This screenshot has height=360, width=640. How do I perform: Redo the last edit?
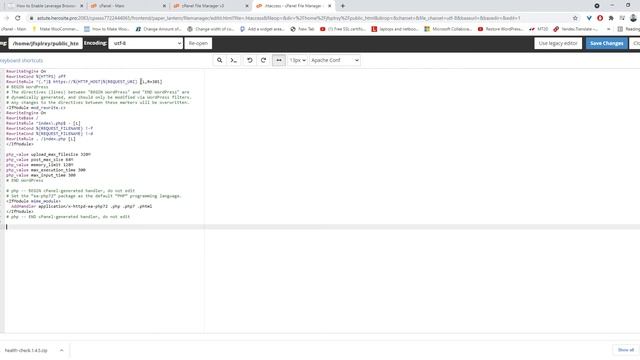tap(264, 60)
